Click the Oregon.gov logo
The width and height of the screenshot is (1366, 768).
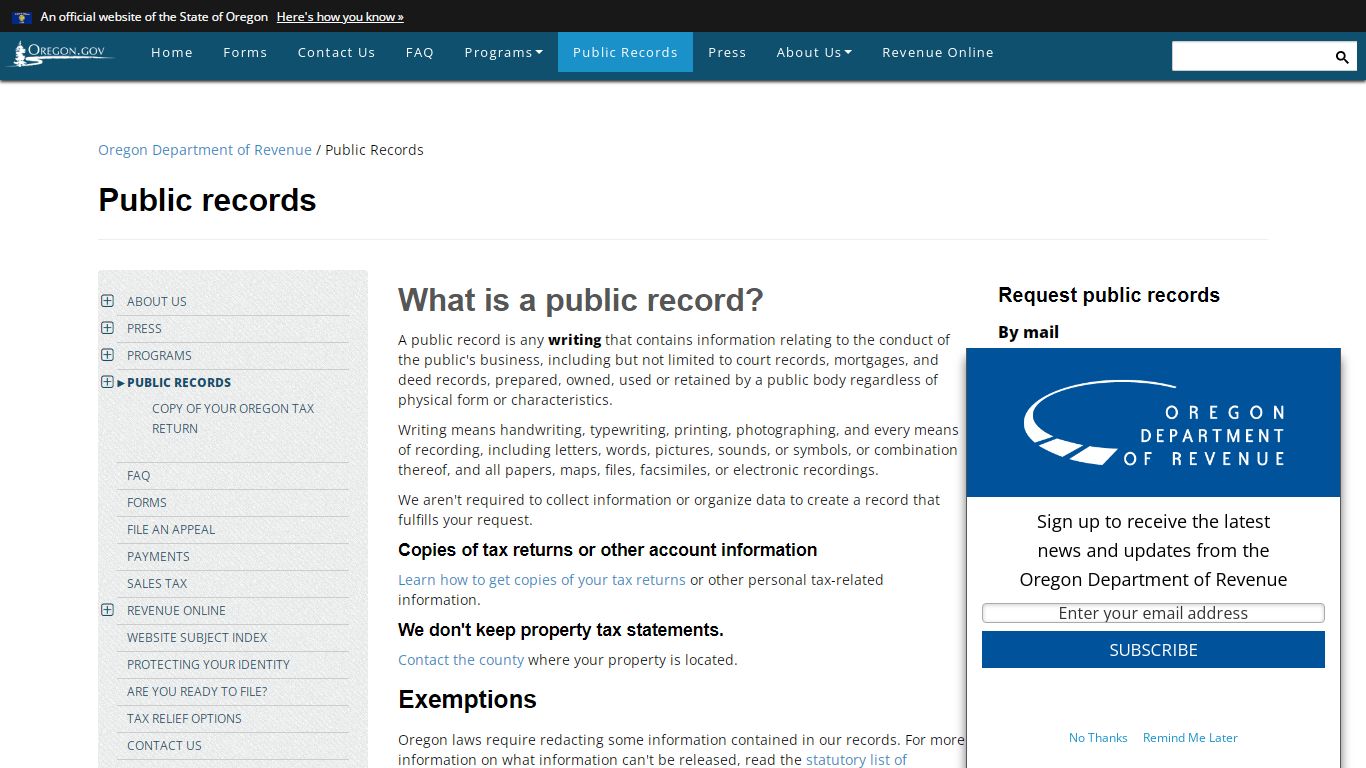coord(61,53)
